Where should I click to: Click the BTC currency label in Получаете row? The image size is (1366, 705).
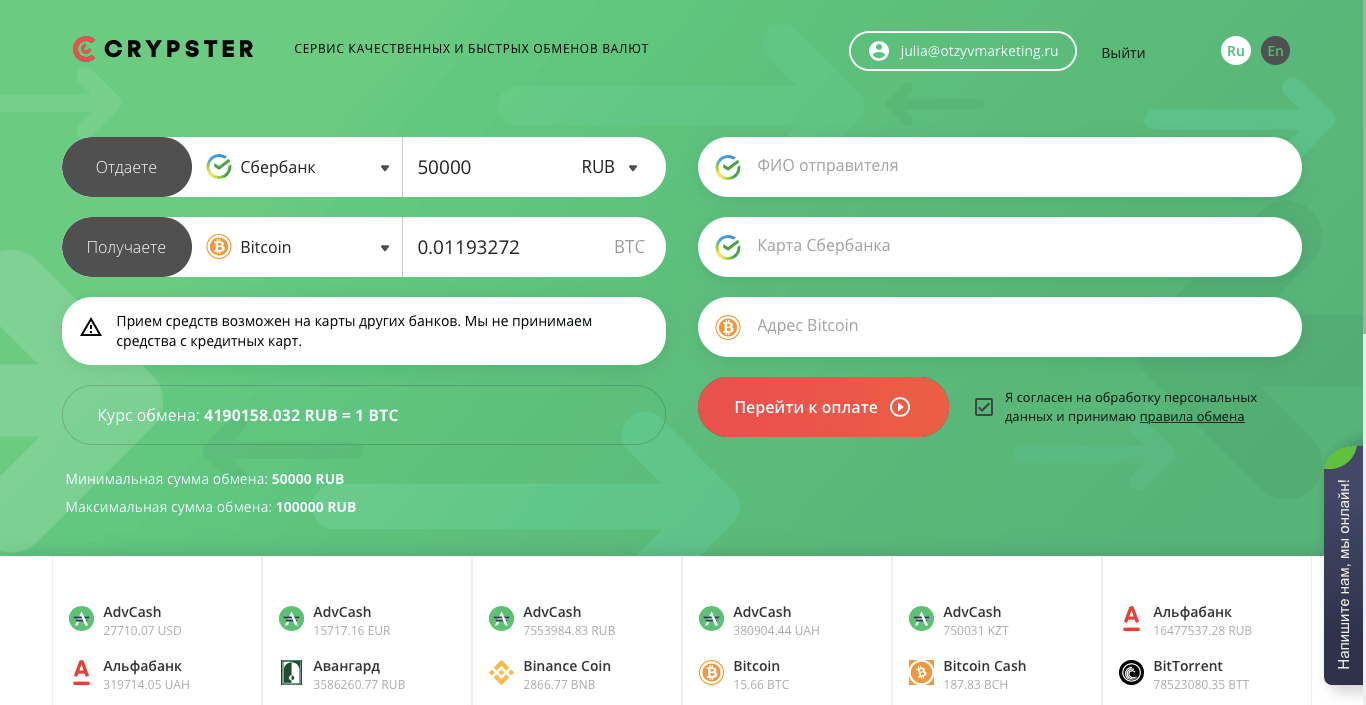pyautogui.click(x=629, y=247)
